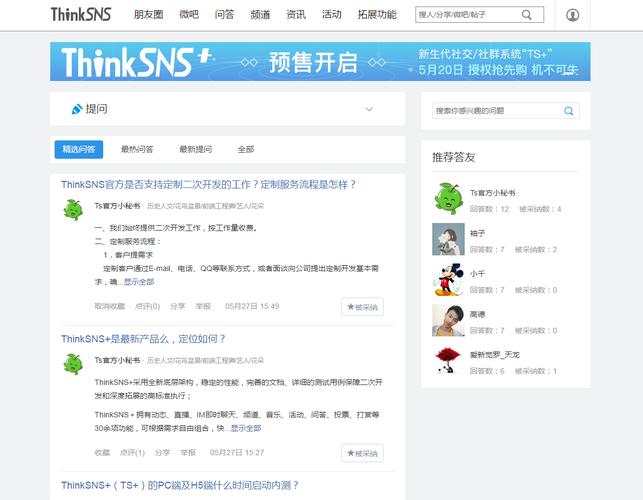
Task: Select the 精选问答 tab
Action: (79, 149)
